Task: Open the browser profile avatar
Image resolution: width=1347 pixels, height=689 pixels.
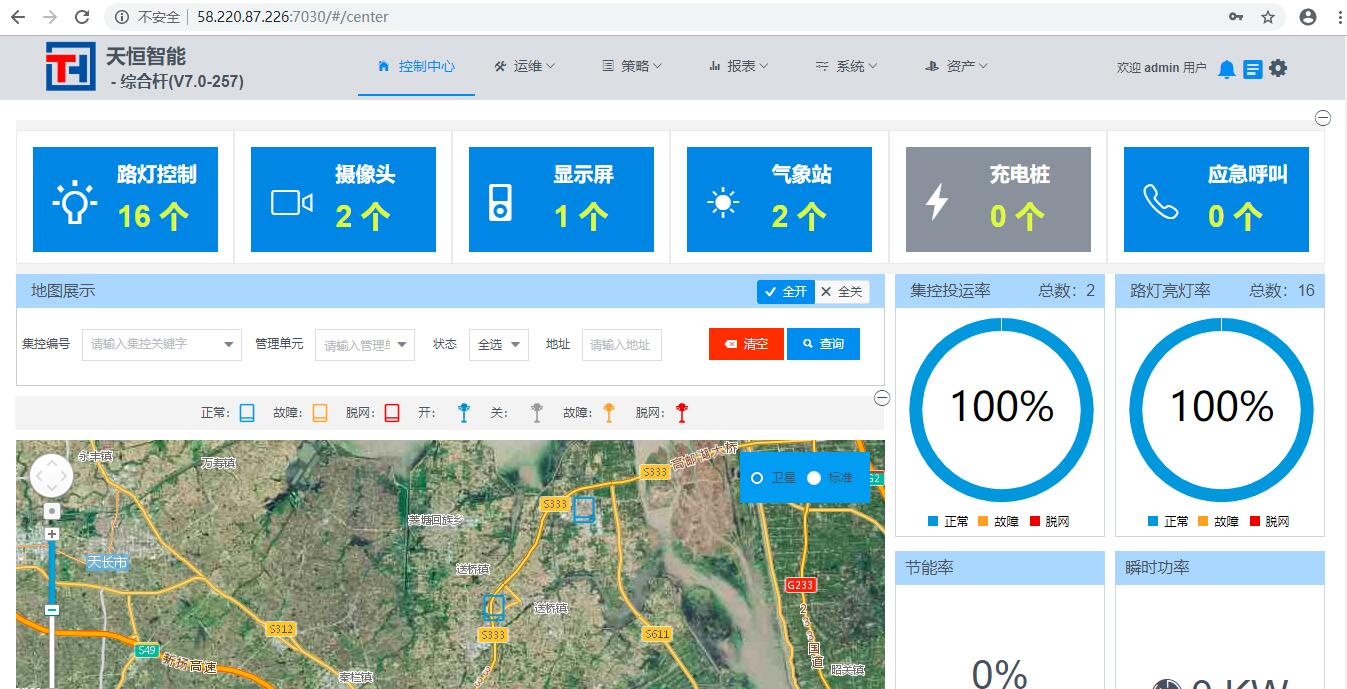Action: click(x=1307, y=17)
